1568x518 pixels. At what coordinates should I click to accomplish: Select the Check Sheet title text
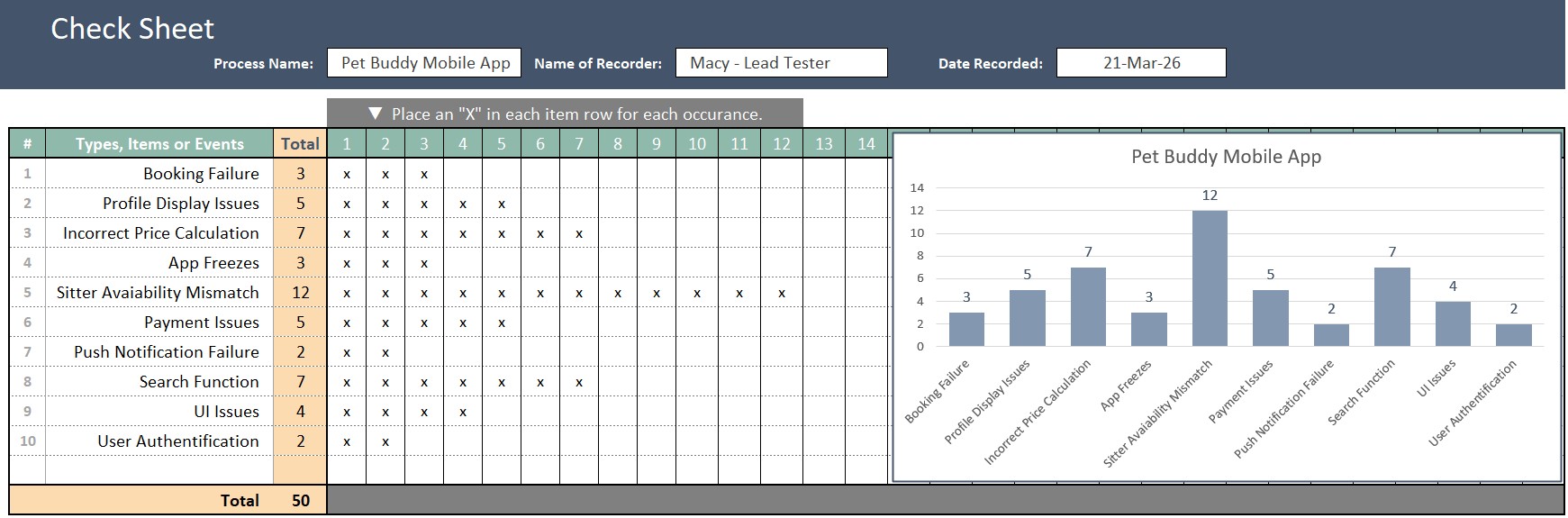[x=132, y=29]
